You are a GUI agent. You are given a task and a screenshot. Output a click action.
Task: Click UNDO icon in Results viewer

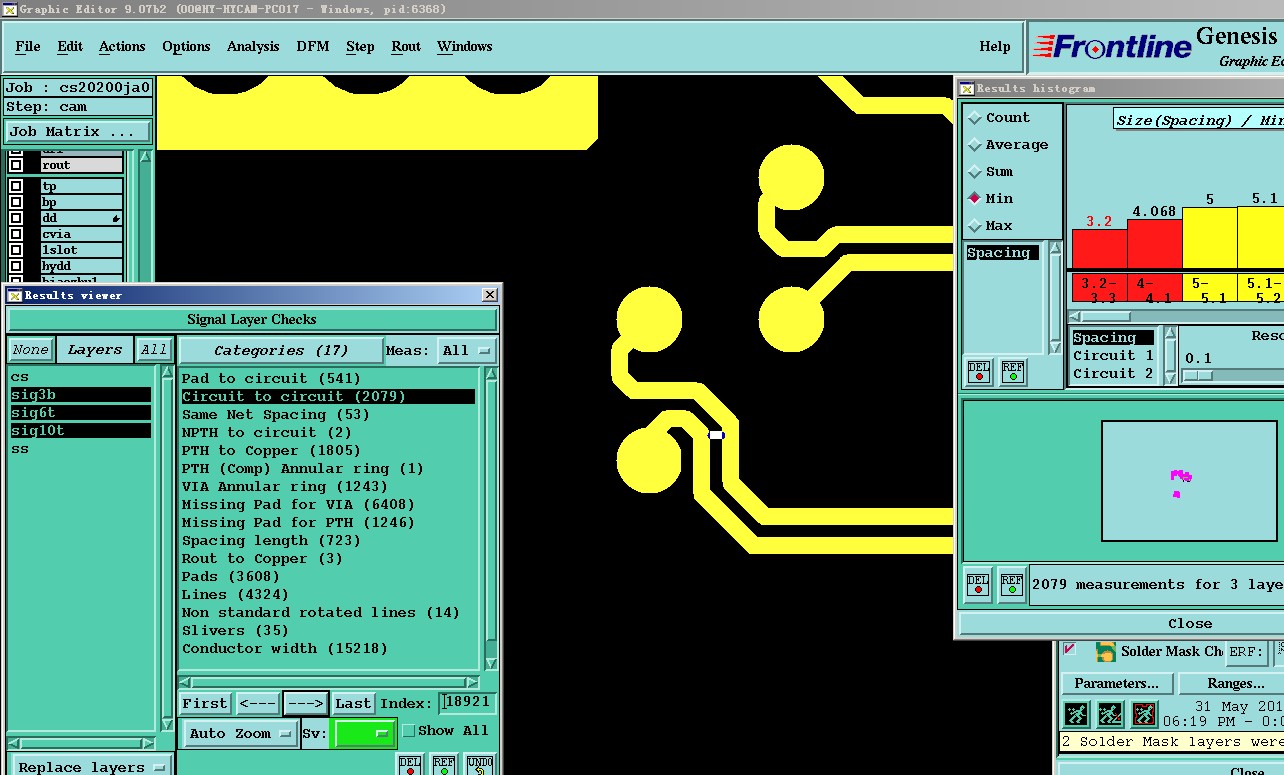(480, 765)
